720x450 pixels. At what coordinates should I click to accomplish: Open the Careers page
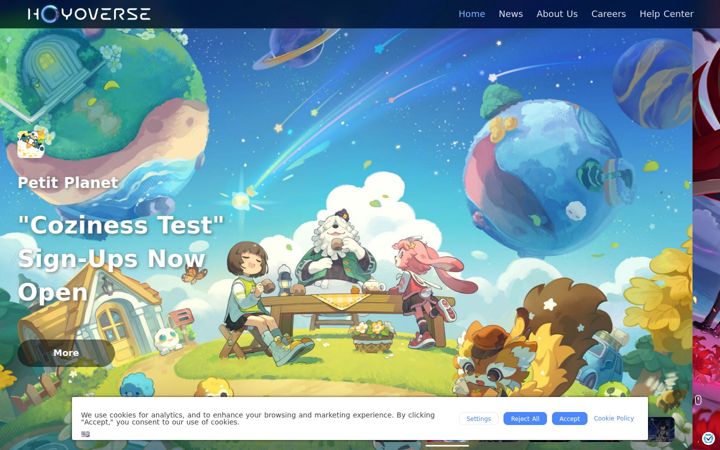pyautogui.click(x=608, y=14)
